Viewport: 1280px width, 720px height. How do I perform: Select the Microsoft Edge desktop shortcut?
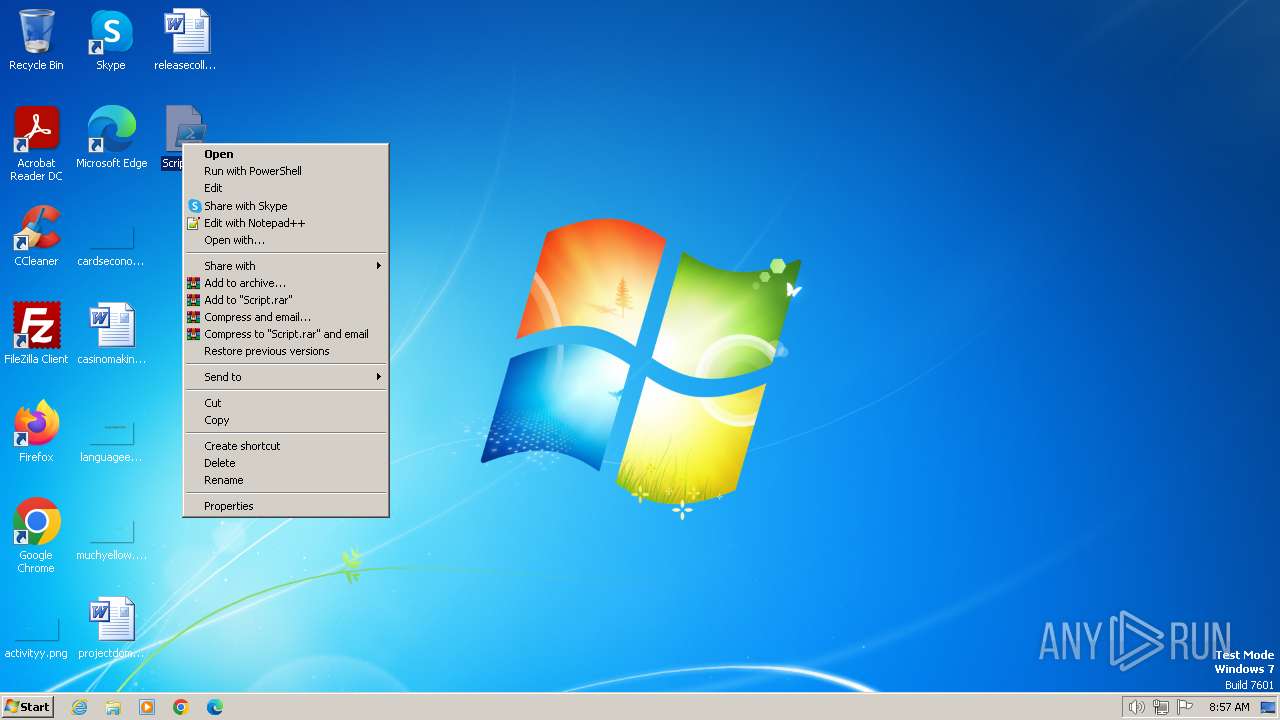pos(111,137)
